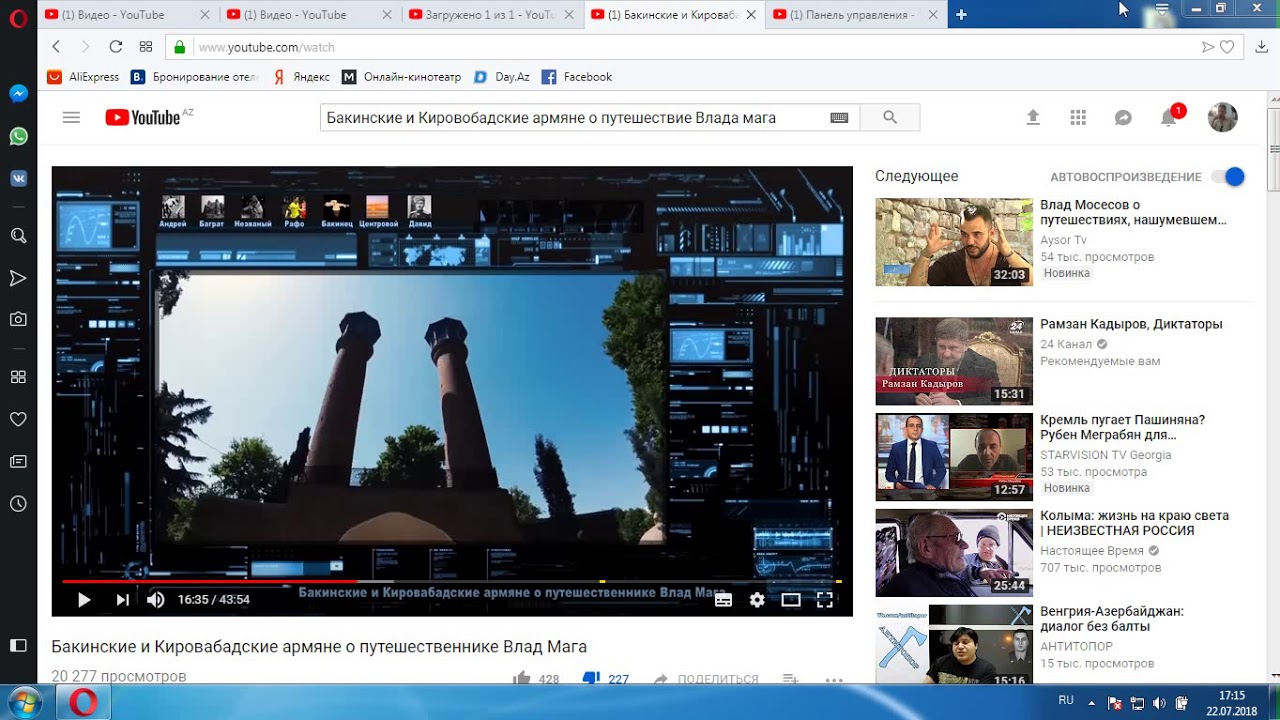Toggle video subtitles
The width and height of the screenshot is (1280, 720).
(723, 600)
